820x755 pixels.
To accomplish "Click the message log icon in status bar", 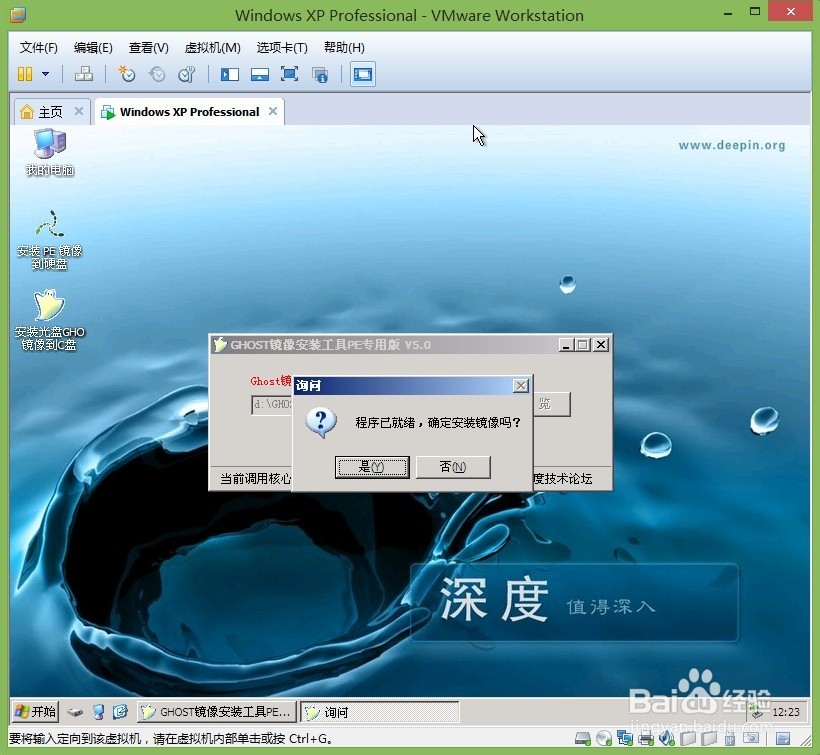I will pos(782,739).
